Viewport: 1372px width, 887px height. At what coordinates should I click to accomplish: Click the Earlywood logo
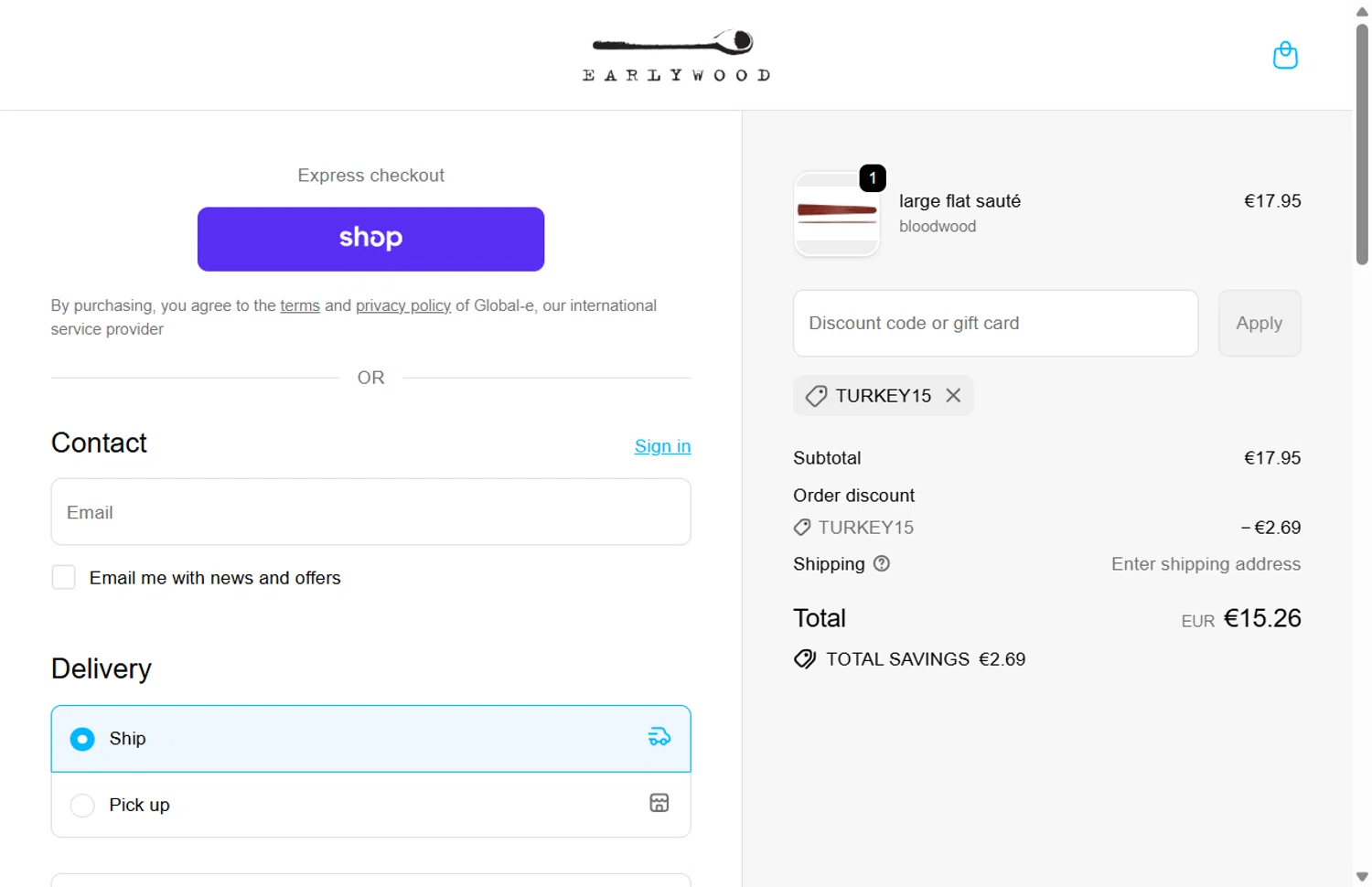pyautogui.click(x=677, y=56)
